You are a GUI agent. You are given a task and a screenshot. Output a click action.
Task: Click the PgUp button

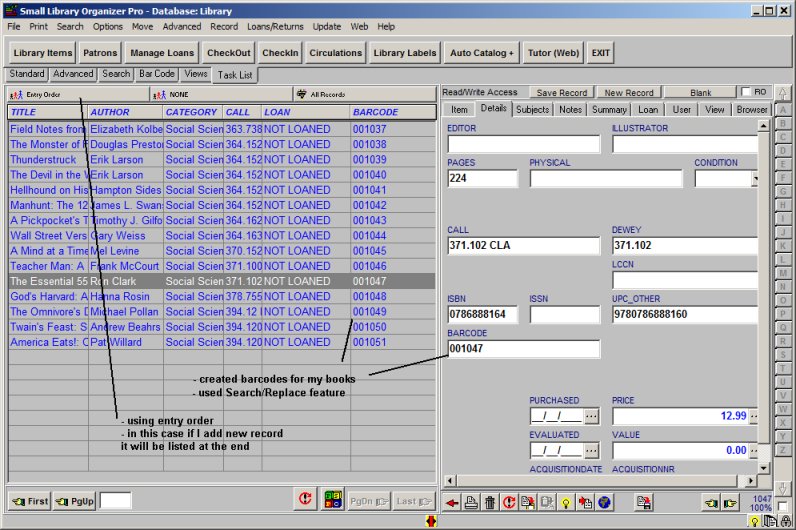coord(74,501)
